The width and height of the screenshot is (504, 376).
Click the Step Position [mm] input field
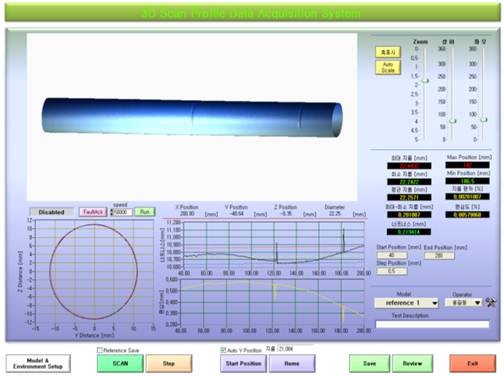click(392, 271)
